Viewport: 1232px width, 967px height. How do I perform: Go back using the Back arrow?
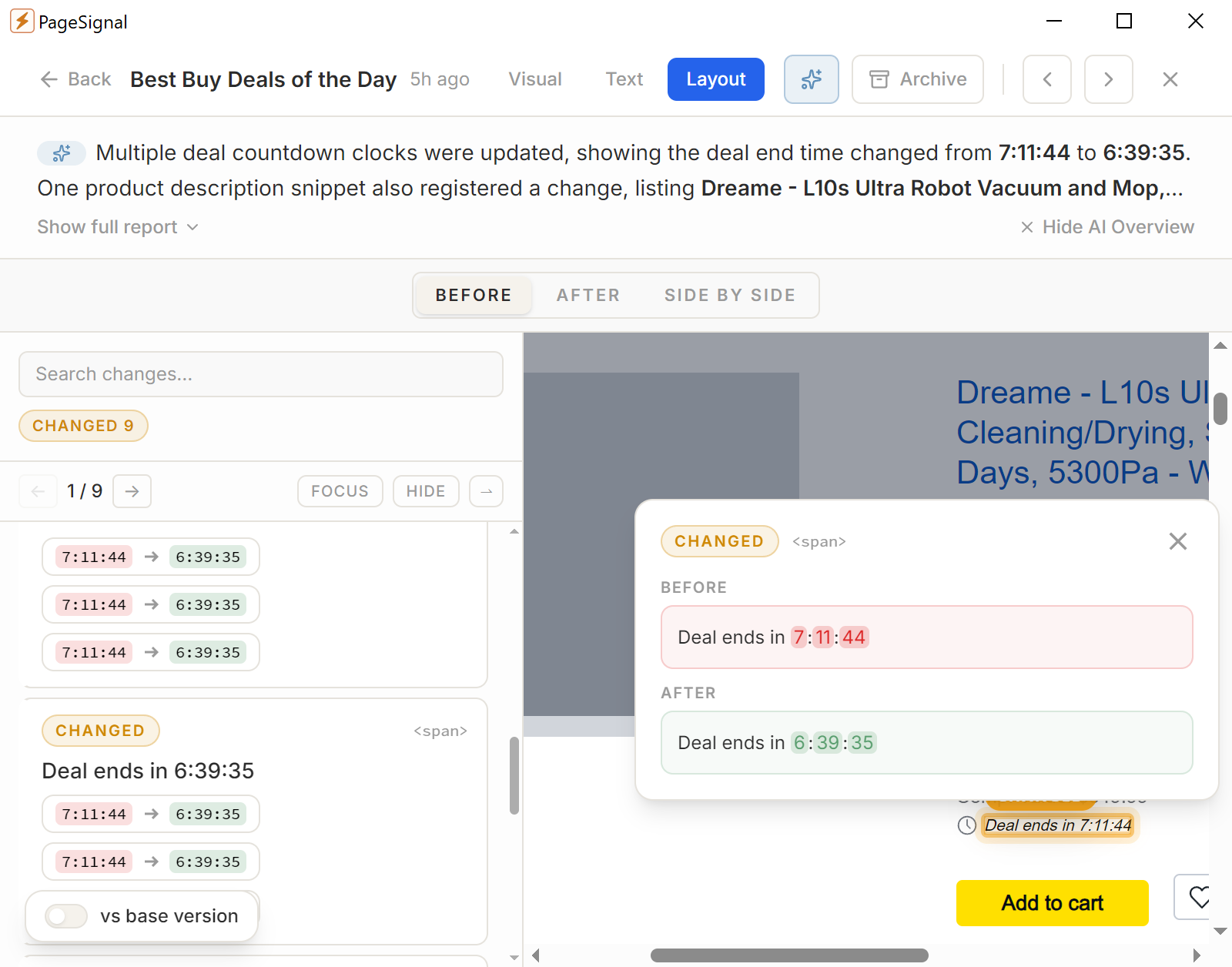click(75, 79)
